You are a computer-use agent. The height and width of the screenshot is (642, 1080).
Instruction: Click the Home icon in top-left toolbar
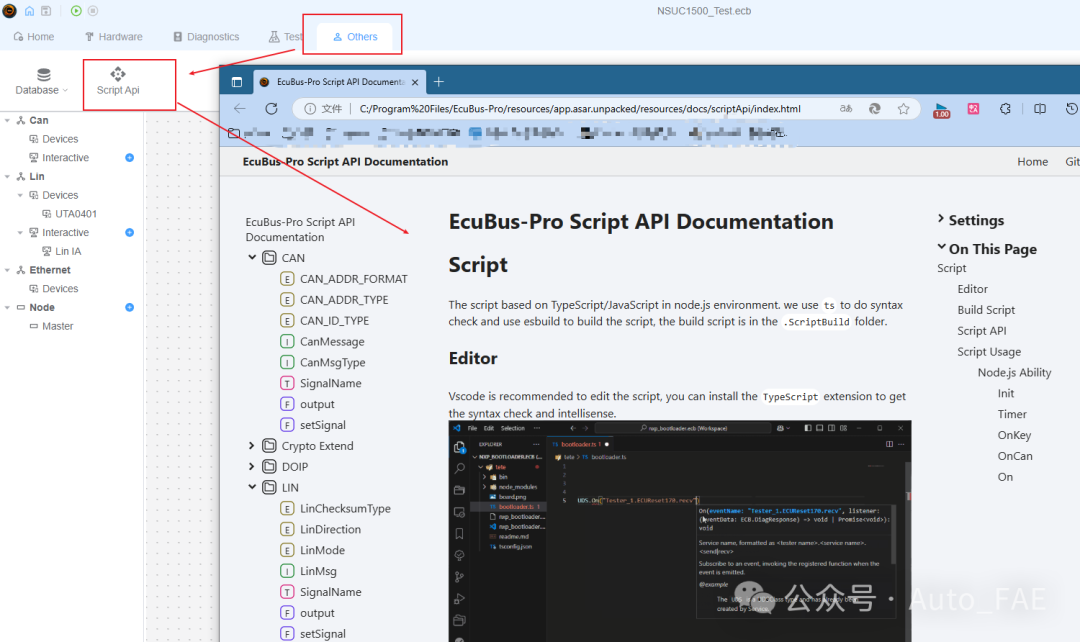28,11
